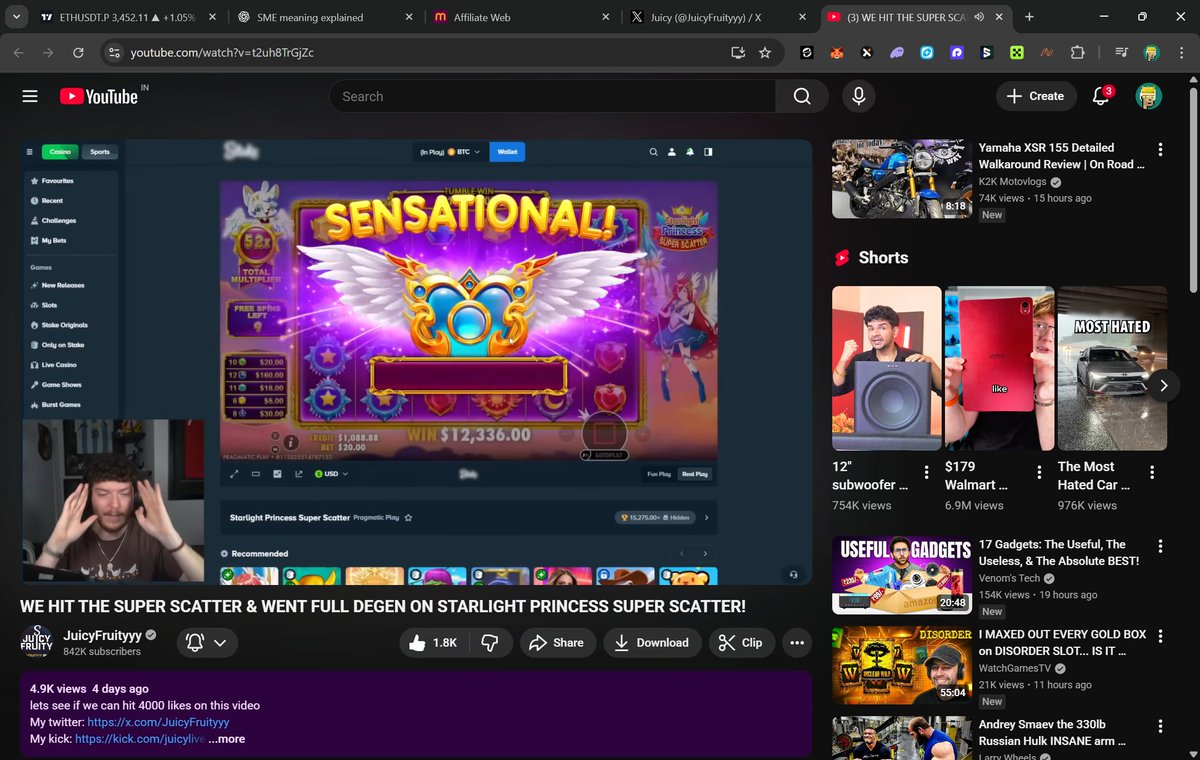Open a new browser tab
1200x760 pixels.
point(1029,17)
